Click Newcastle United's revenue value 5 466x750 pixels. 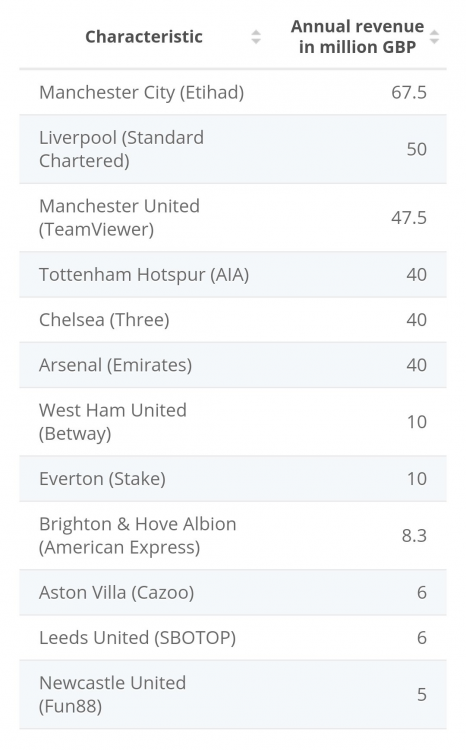422,695
